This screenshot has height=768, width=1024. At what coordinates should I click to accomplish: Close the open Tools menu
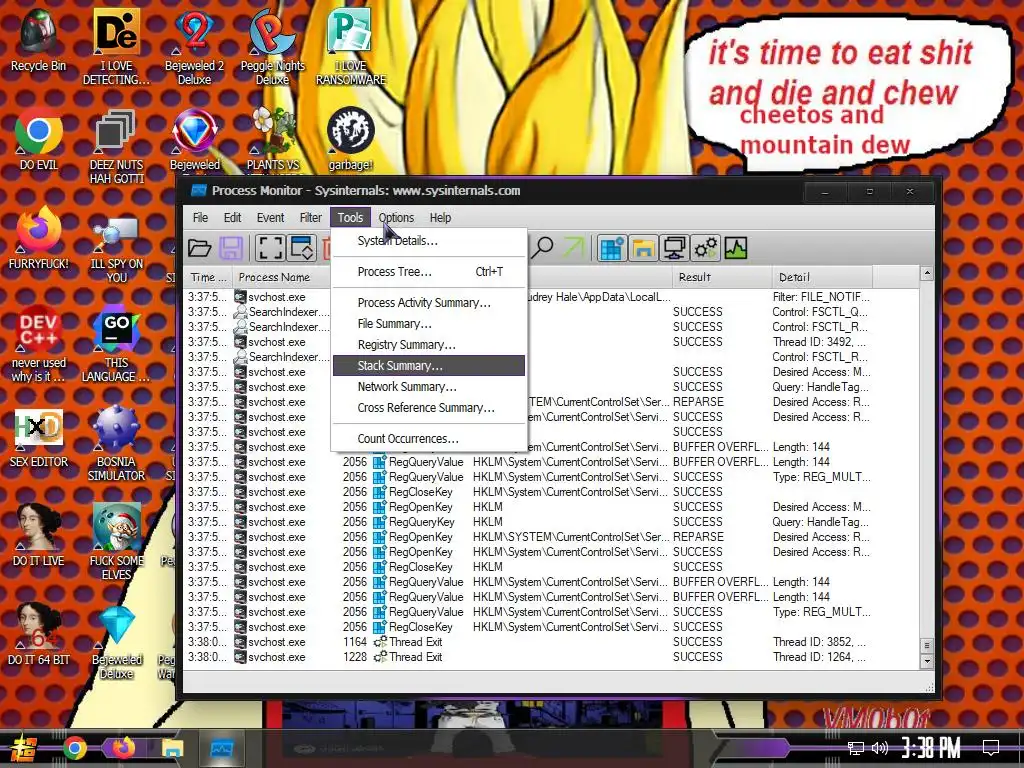click(350, 217)
